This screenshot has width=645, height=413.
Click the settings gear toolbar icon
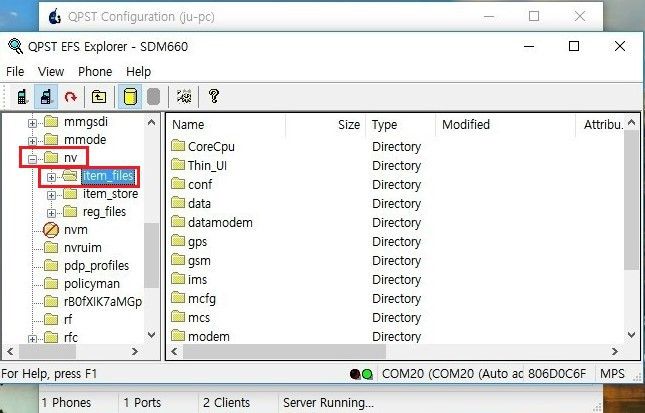184,97
